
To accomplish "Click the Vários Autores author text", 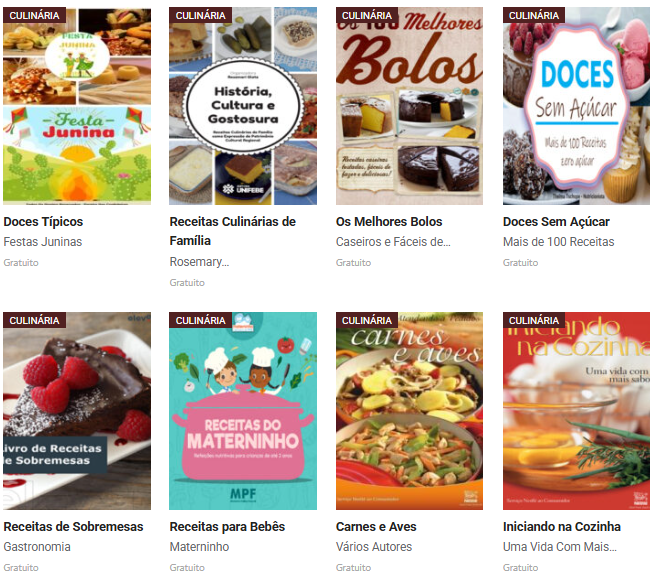I will (x=374, y=547).
